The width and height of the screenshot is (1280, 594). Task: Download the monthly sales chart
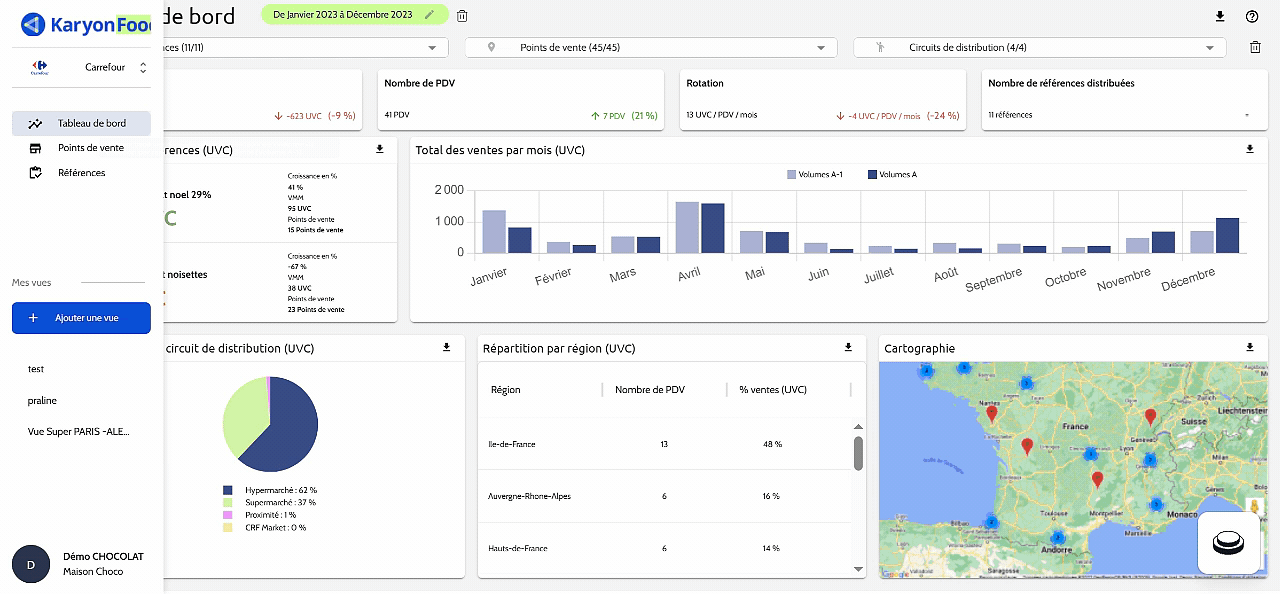point(1250,149)
